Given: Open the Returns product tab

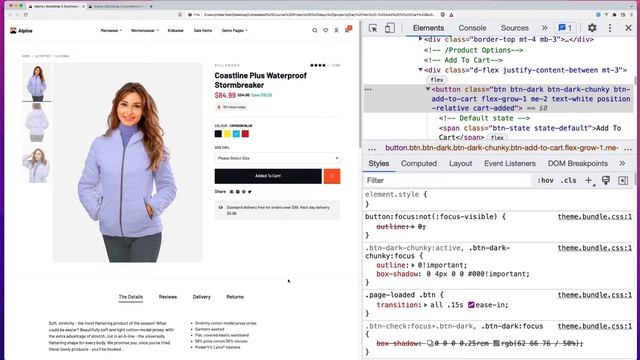Looking at the screenshot, I should point(235,297).
